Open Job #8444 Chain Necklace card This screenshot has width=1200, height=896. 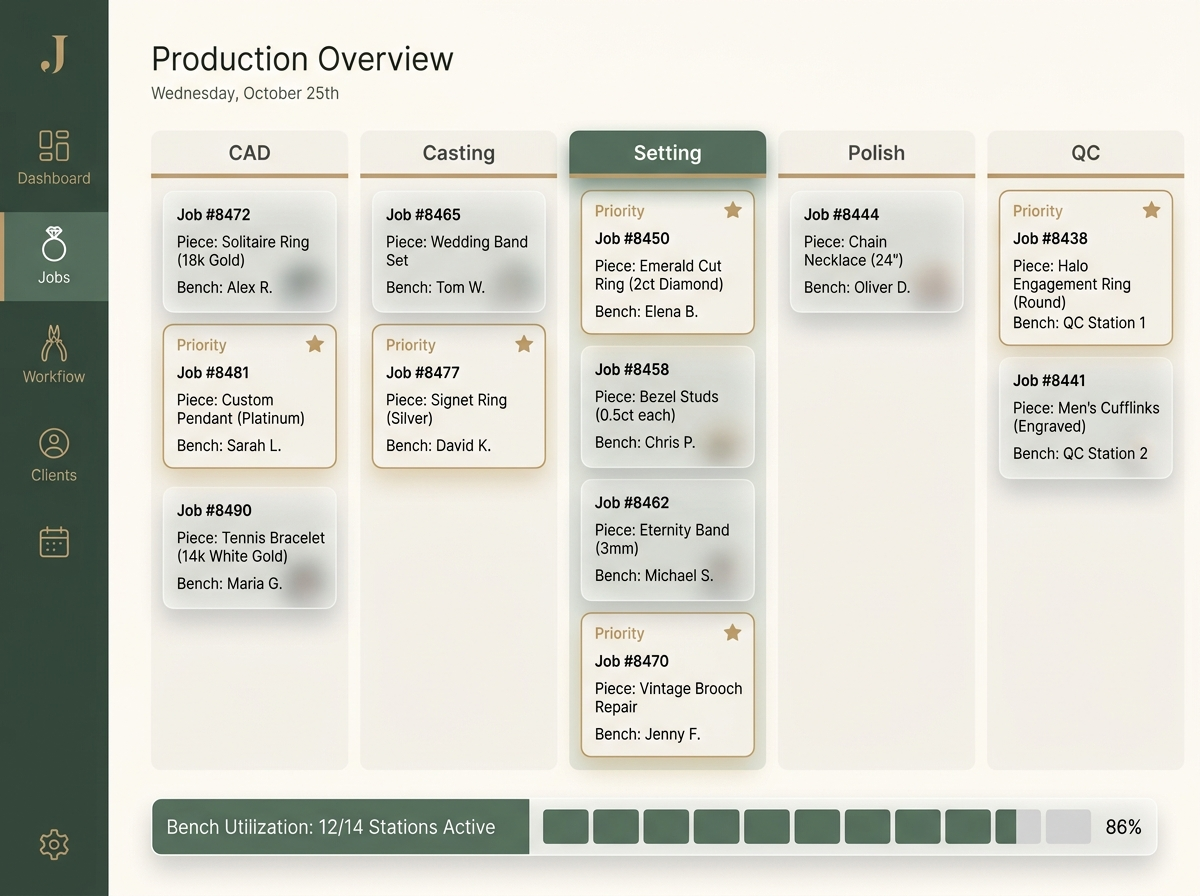point(877,252)
